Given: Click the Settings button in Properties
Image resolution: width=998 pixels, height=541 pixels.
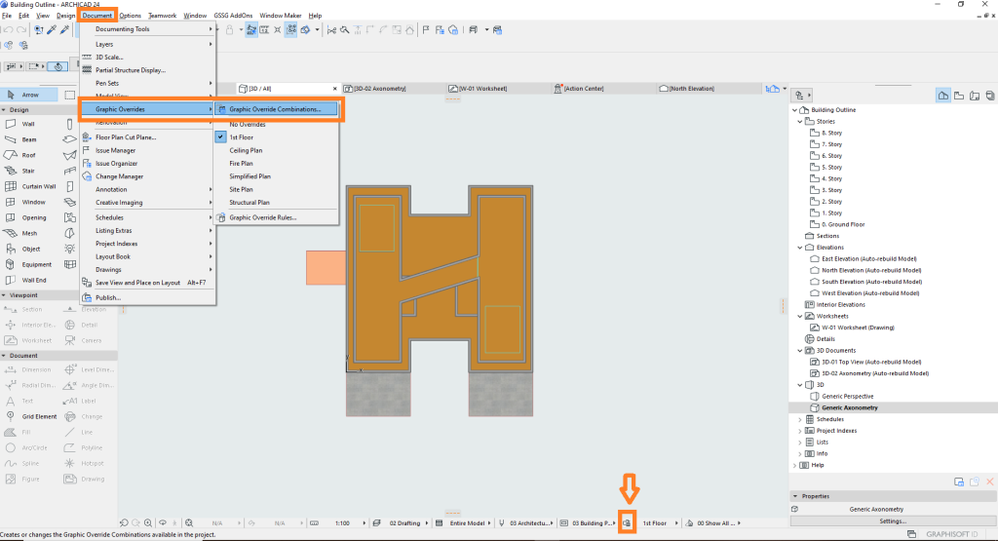Looking at the screenshot, I should coord(892,521).
